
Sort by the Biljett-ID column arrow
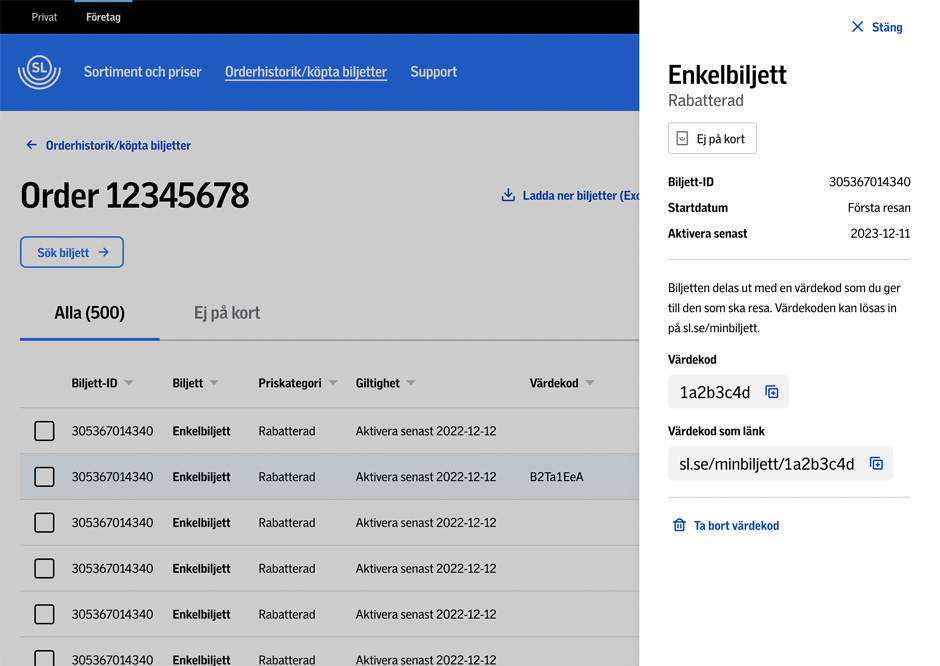[x=129, y=383]
